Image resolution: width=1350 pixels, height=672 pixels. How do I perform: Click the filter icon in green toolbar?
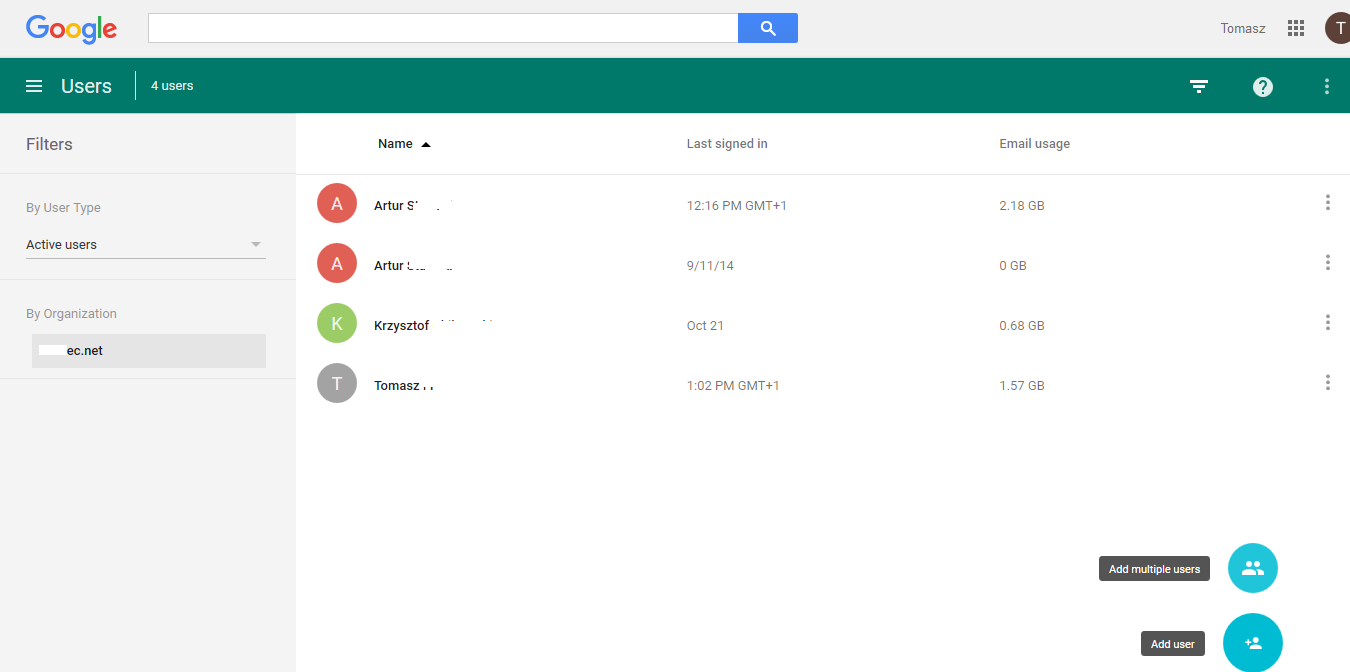(x=1199, y=87)
